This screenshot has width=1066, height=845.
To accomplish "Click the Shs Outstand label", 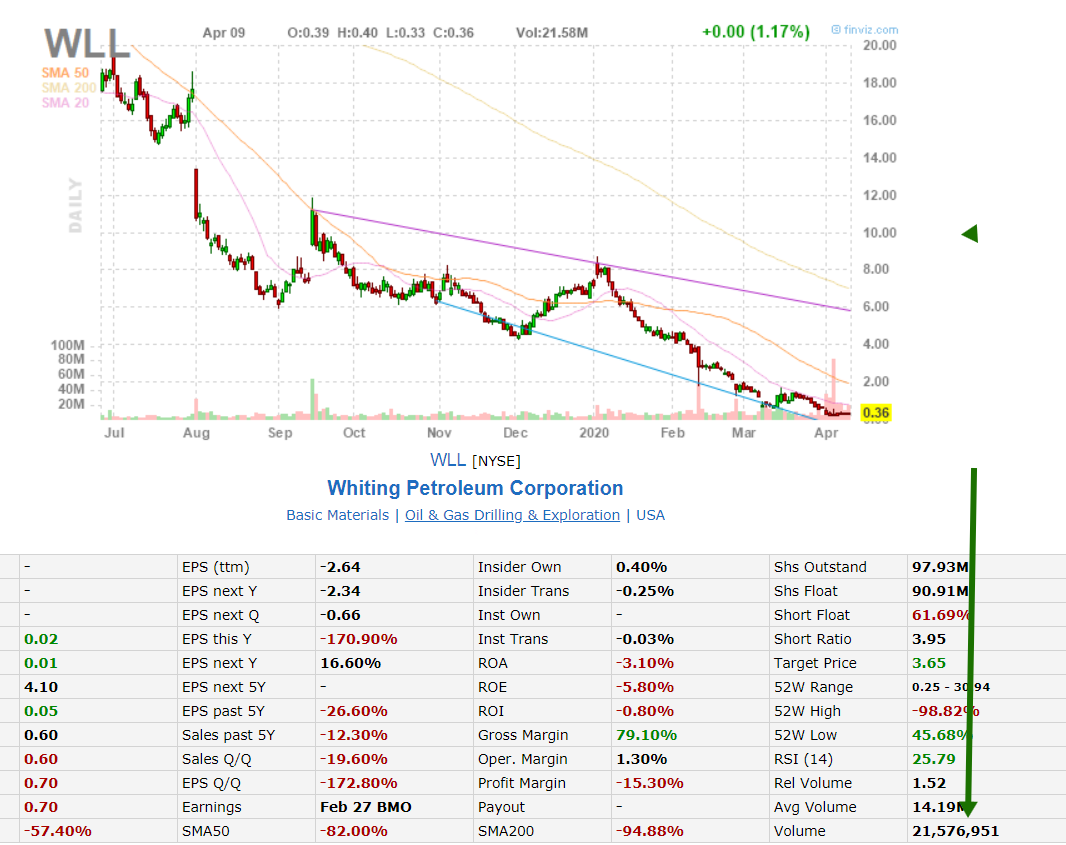I will coord(820,567).
